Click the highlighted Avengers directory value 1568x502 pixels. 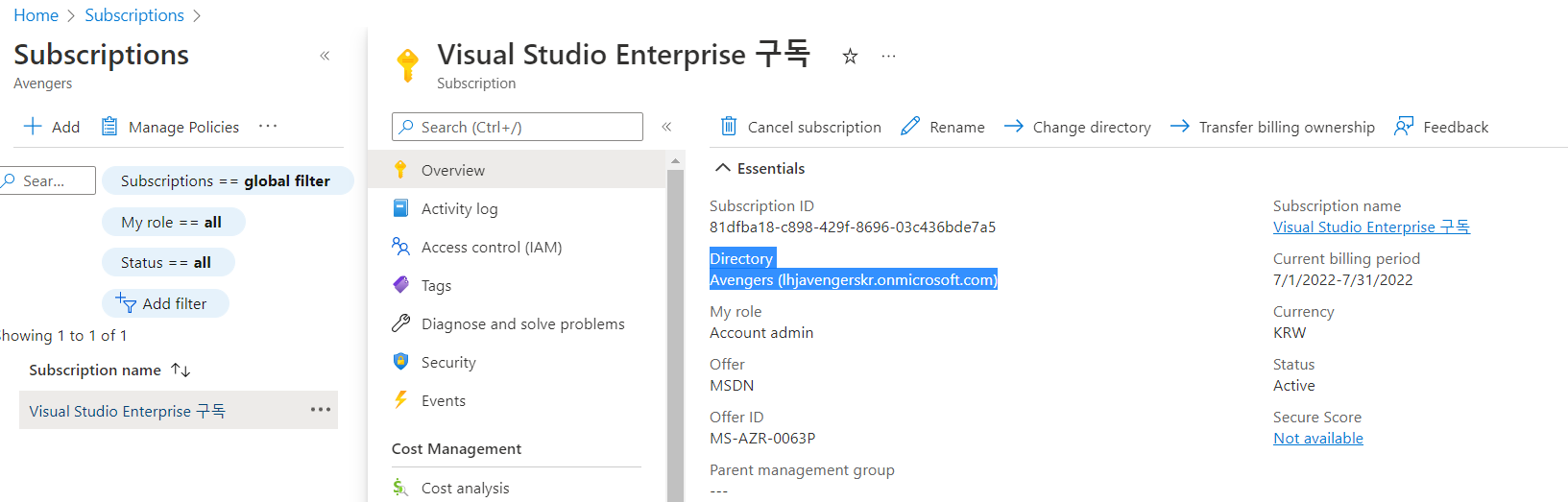point(854,279)
